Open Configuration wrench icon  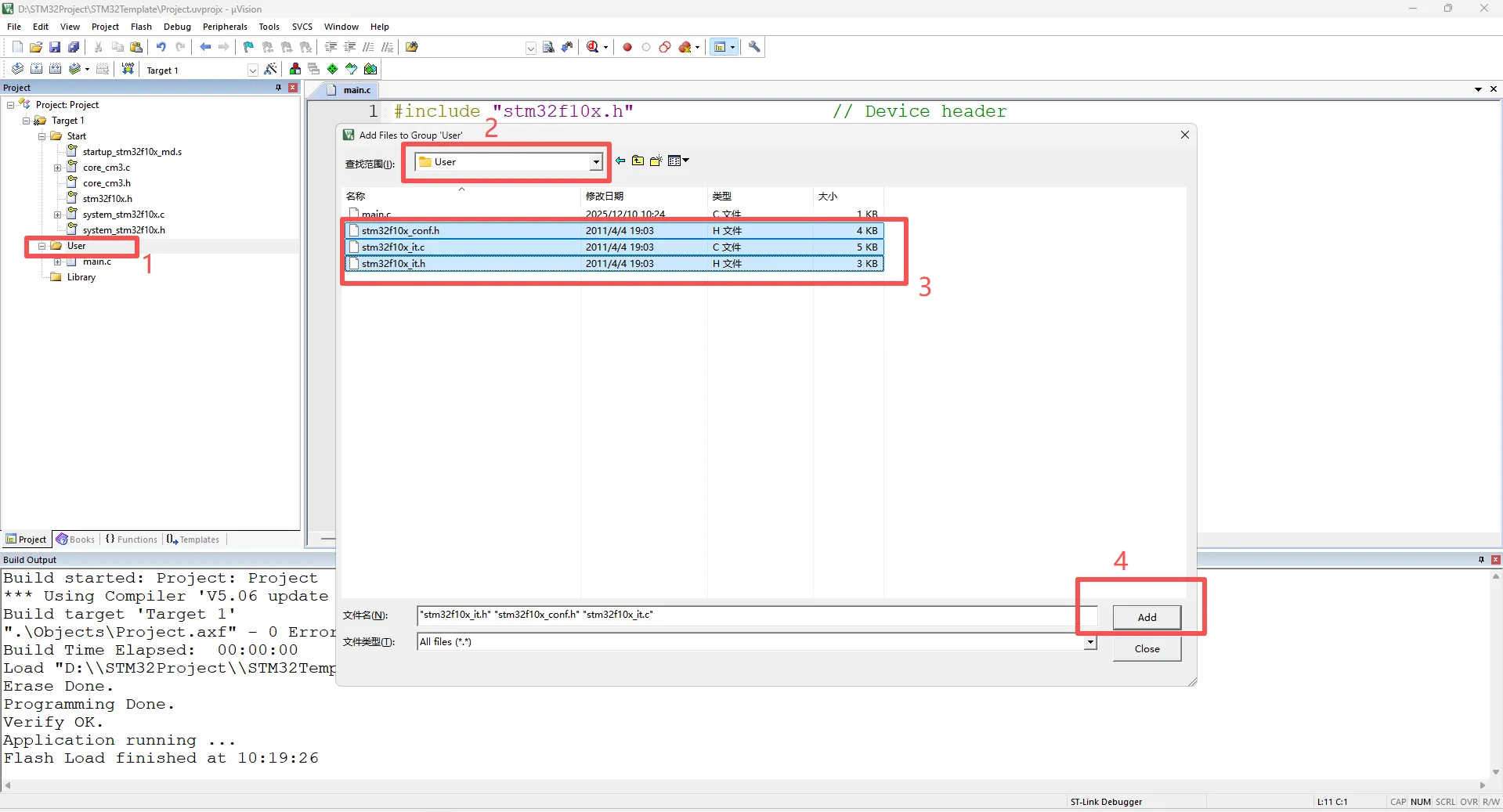(x=754, y=47)
